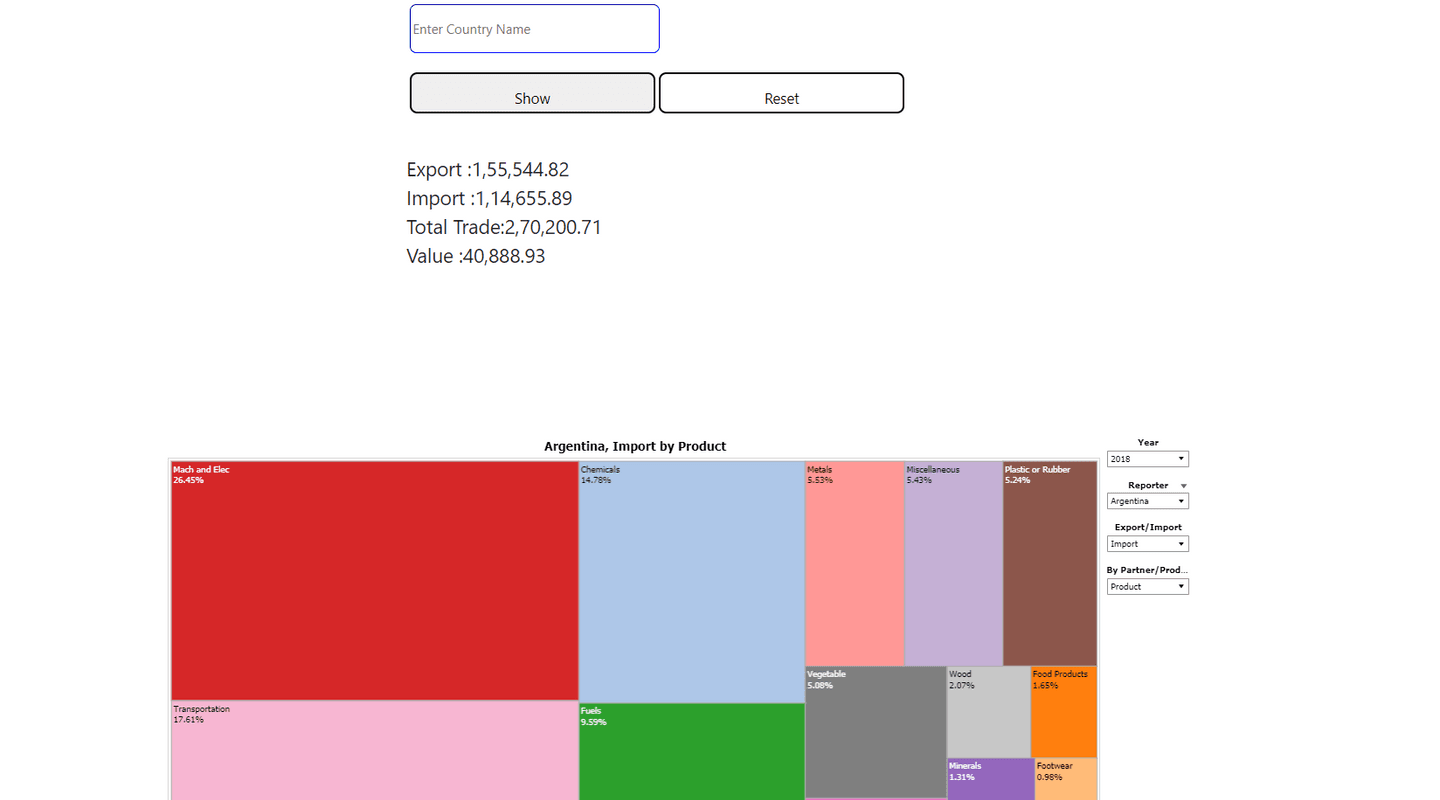Select the light blue Chemicals treemap block
1440x800 pixels.
coord(692,581)
